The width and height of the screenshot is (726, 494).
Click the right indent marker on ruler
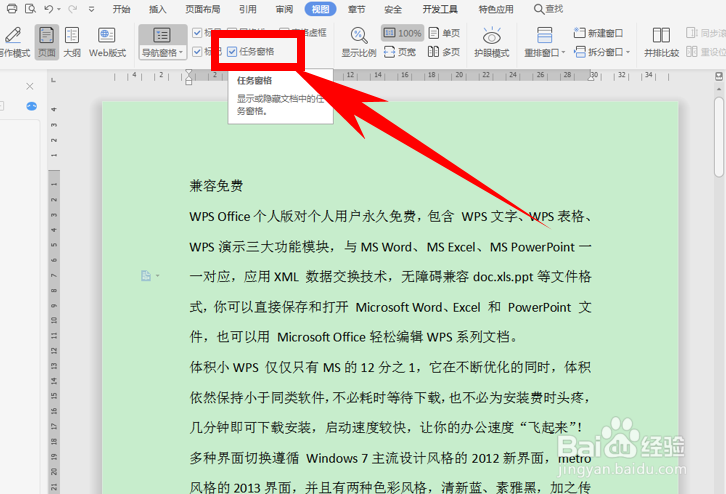click(592, 76)
